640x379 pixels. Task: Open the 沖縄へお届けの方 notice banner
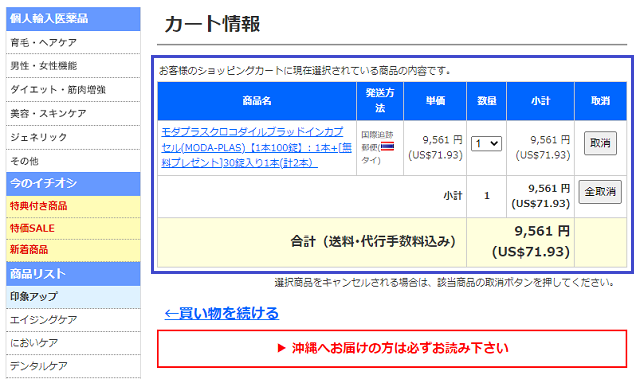pos(392,348)
